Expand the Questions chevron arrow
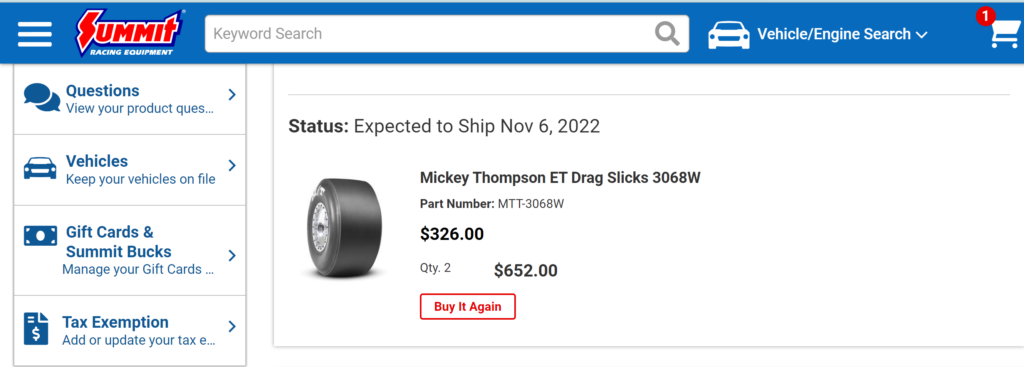1024x367 pixels. (x=232, y=95)
